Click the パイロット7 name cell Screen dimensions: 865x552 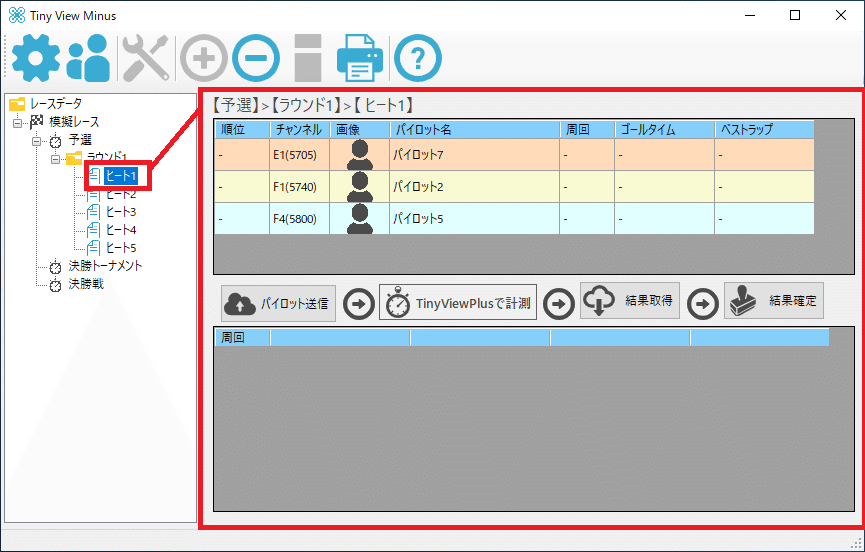click(474, 155)
